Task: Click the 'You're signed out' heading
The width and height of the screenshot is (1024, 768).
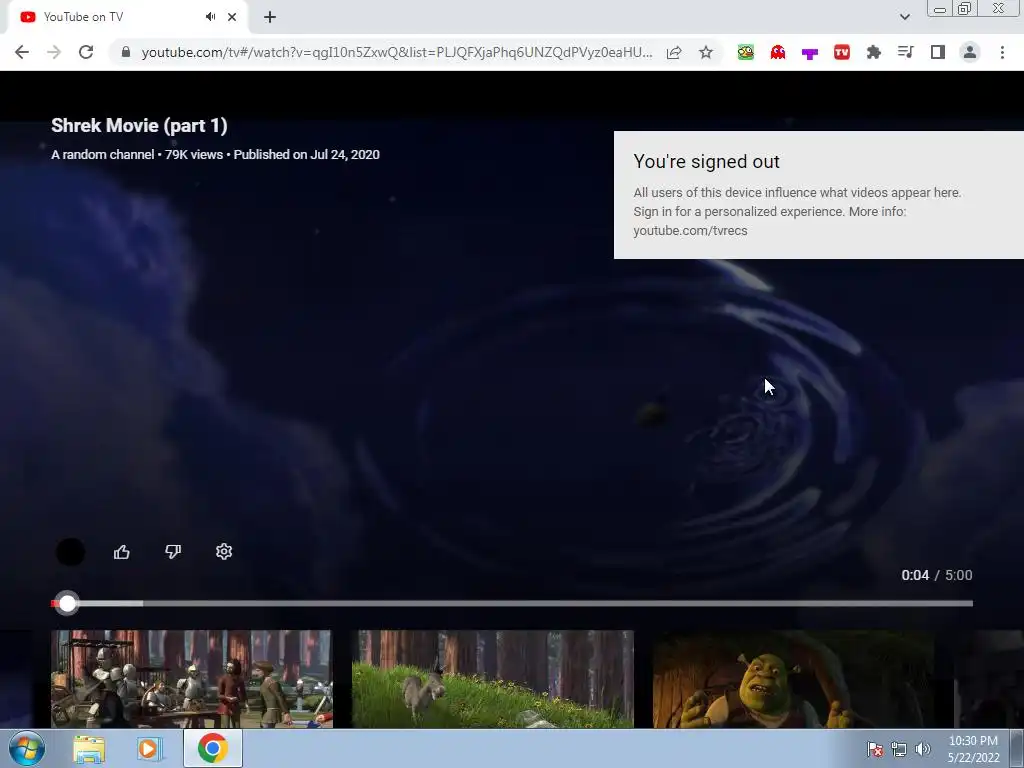Action: click(x=707, y=161)
